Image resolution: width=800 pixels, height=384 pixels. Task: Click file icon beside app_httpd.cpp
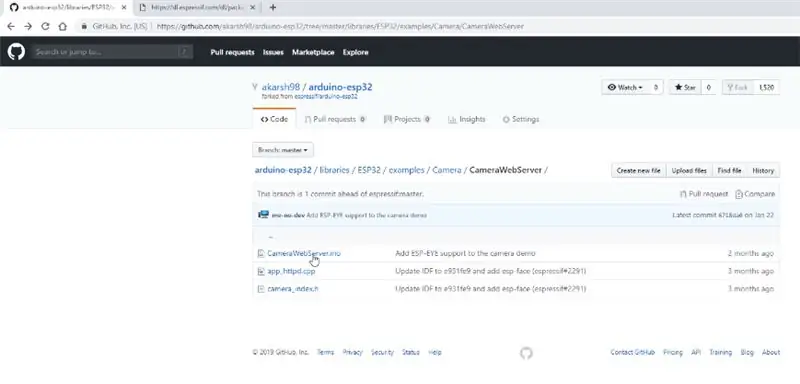(x=261, y=271)
